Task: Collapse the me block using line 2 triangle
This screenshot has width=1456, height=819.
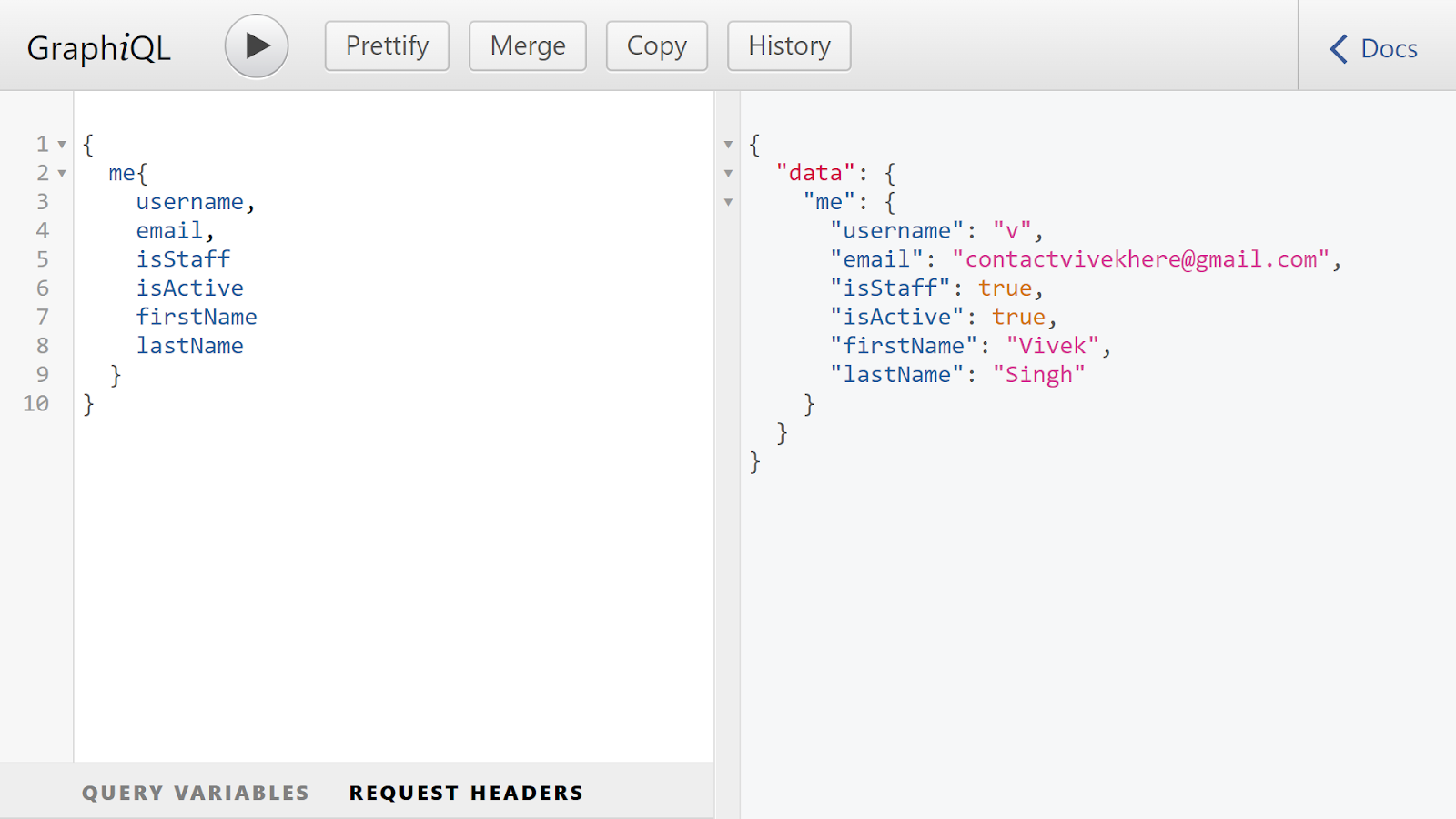Action: [60, 173]
